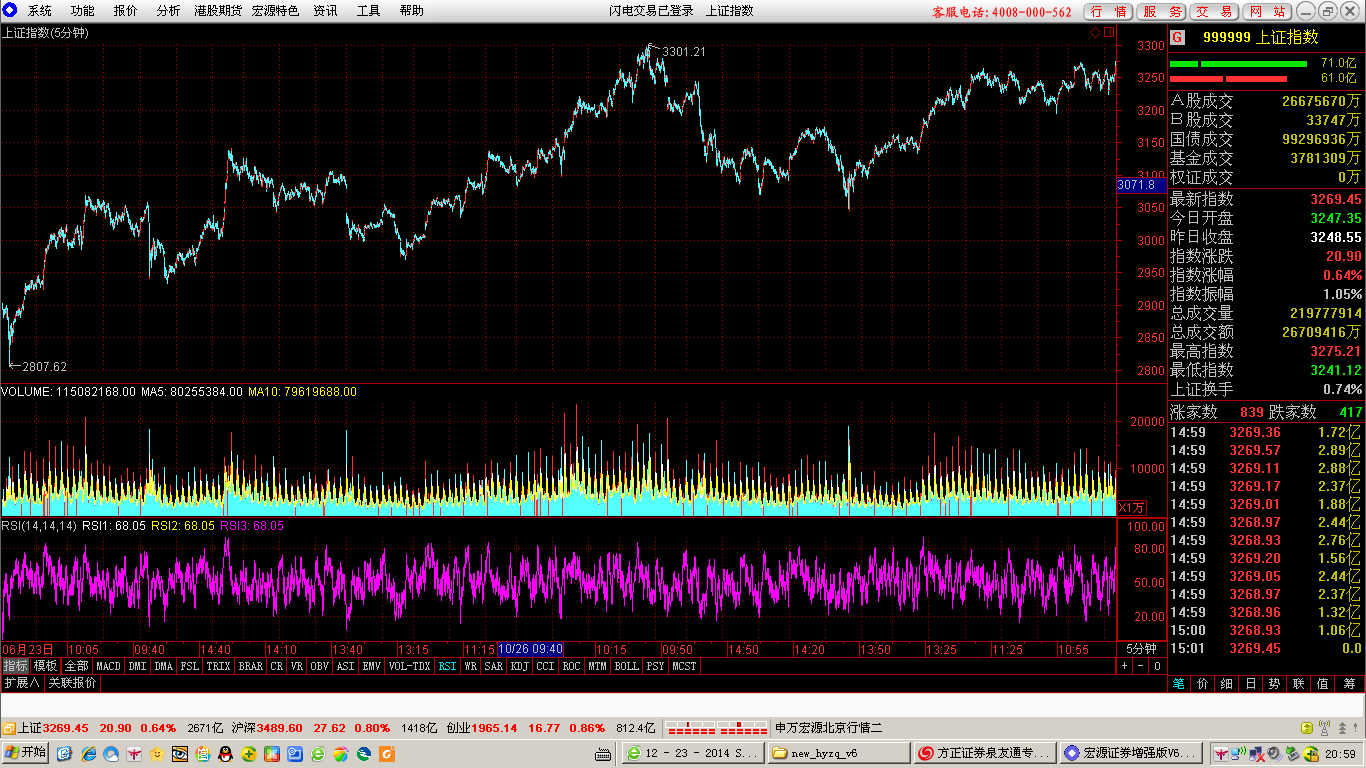Select the 模板 tab
Viewport: 1366px width, 768px height.
(46, 666)
